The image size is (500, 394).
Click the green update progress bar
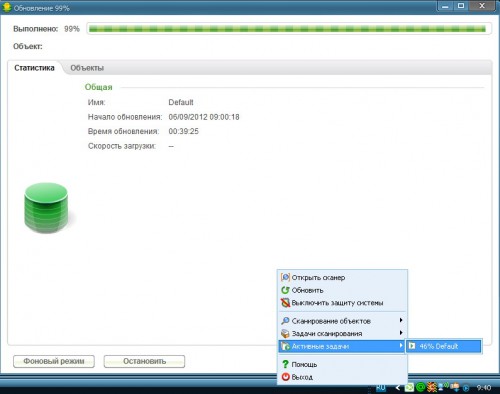(289, 29)
